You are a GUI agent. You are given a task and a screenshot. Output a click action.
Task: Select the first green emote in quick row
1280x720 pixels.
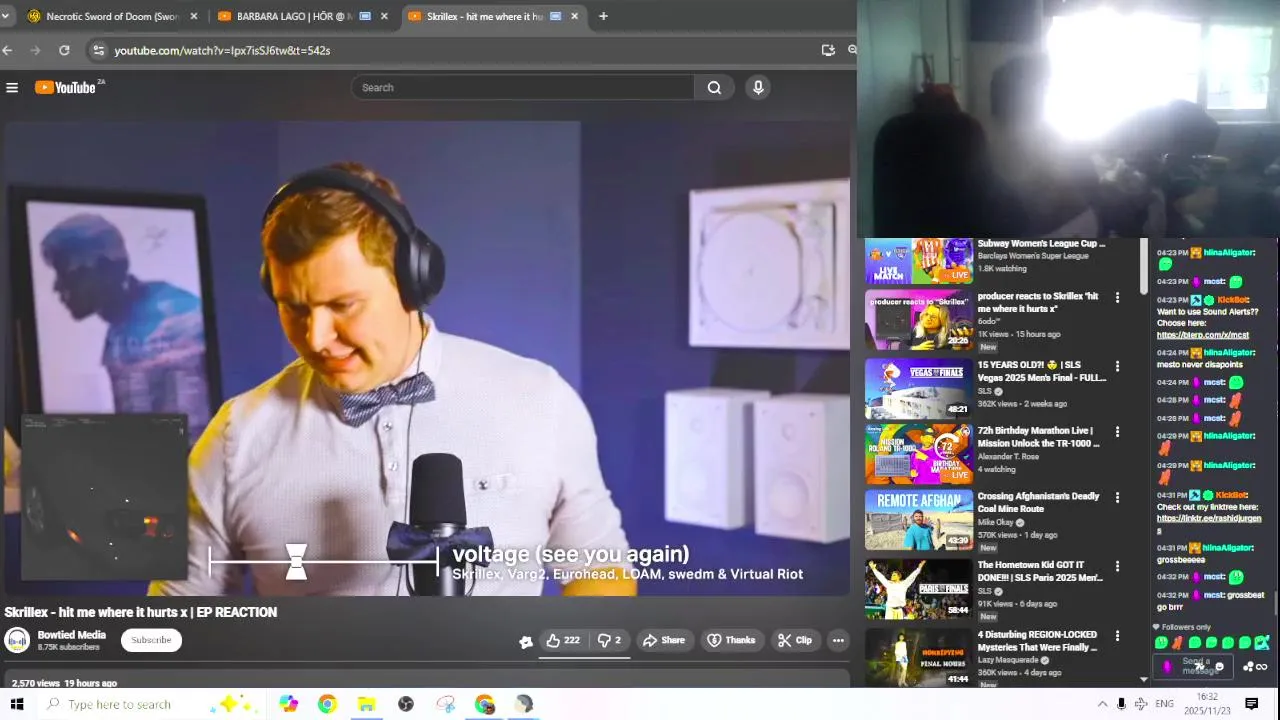pyautogui.click(x=1161, y=643)
